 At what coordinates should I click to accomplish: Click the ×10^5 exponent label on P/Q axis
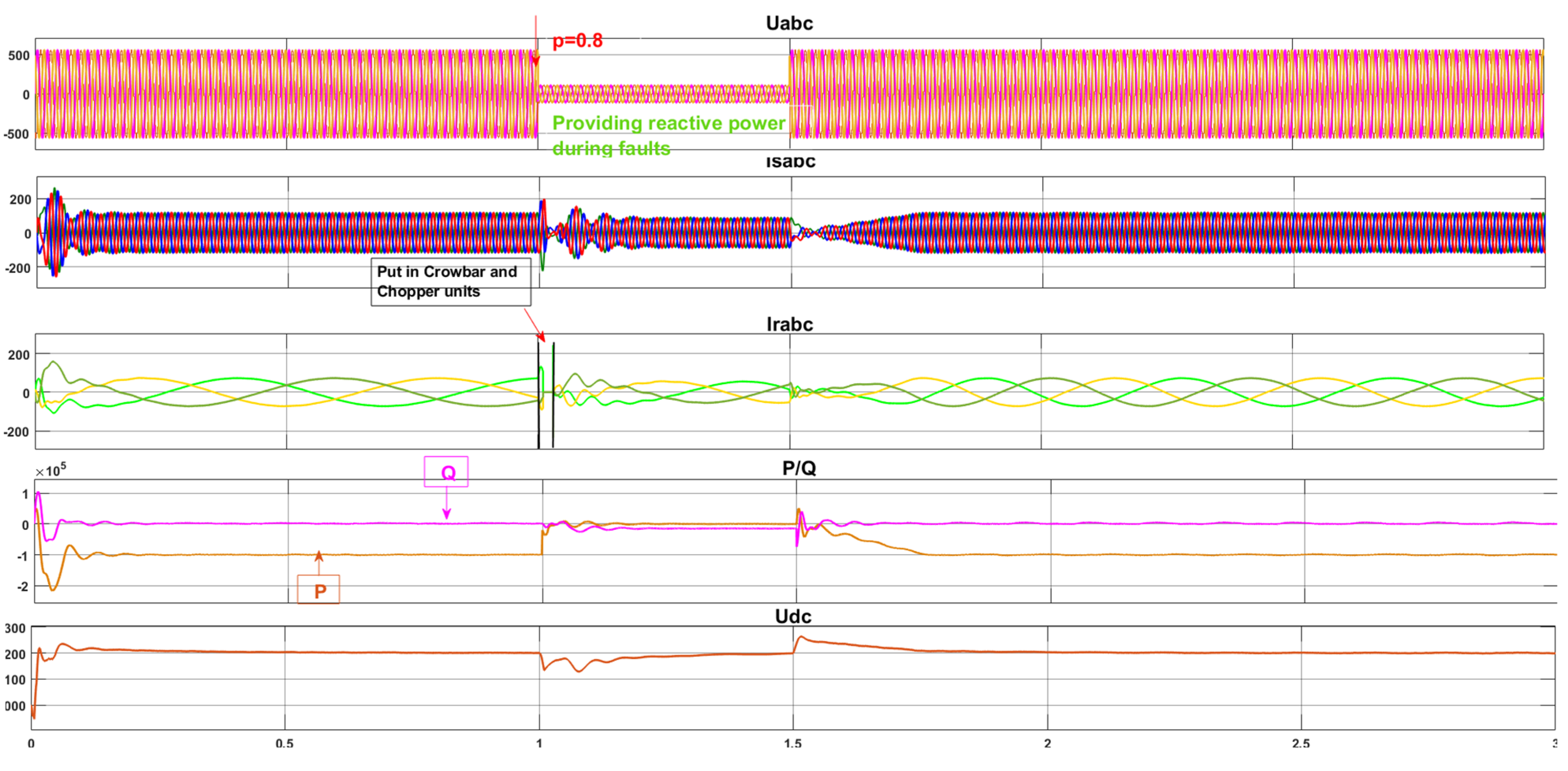point(50,470)
